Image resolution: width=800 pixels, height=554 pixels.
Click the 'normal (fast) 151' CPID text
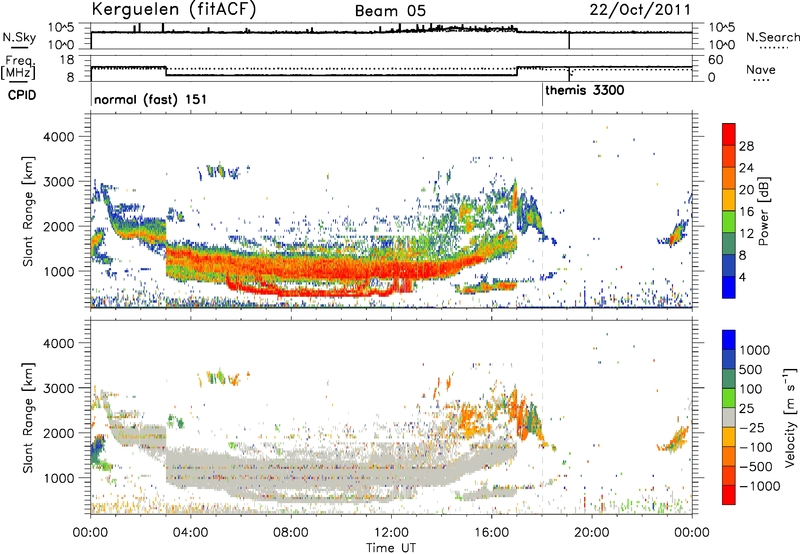[x=151, y=99]
